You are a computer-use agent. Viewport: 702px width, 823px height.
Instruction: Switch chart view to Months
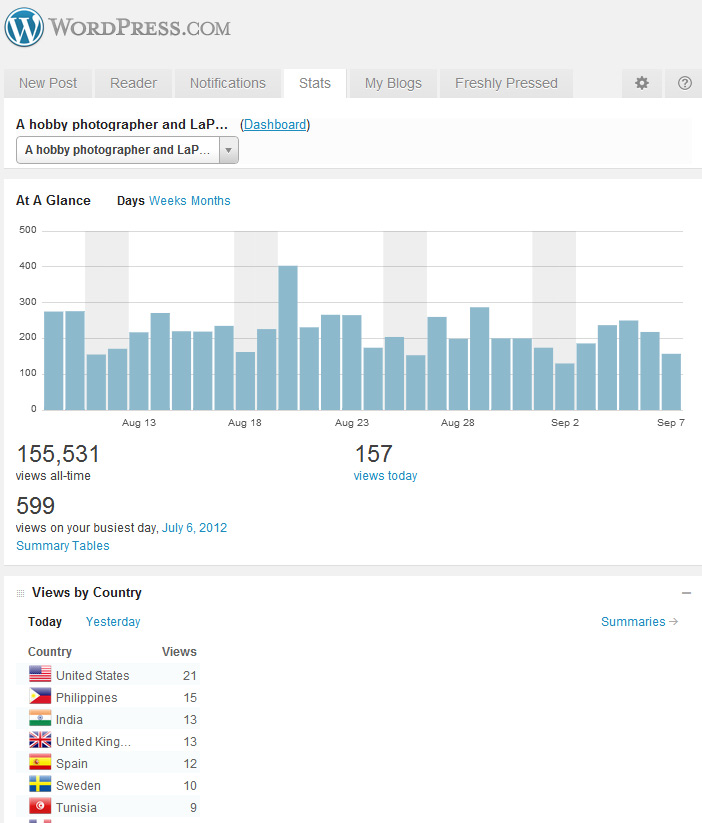(x=211, y=201)
